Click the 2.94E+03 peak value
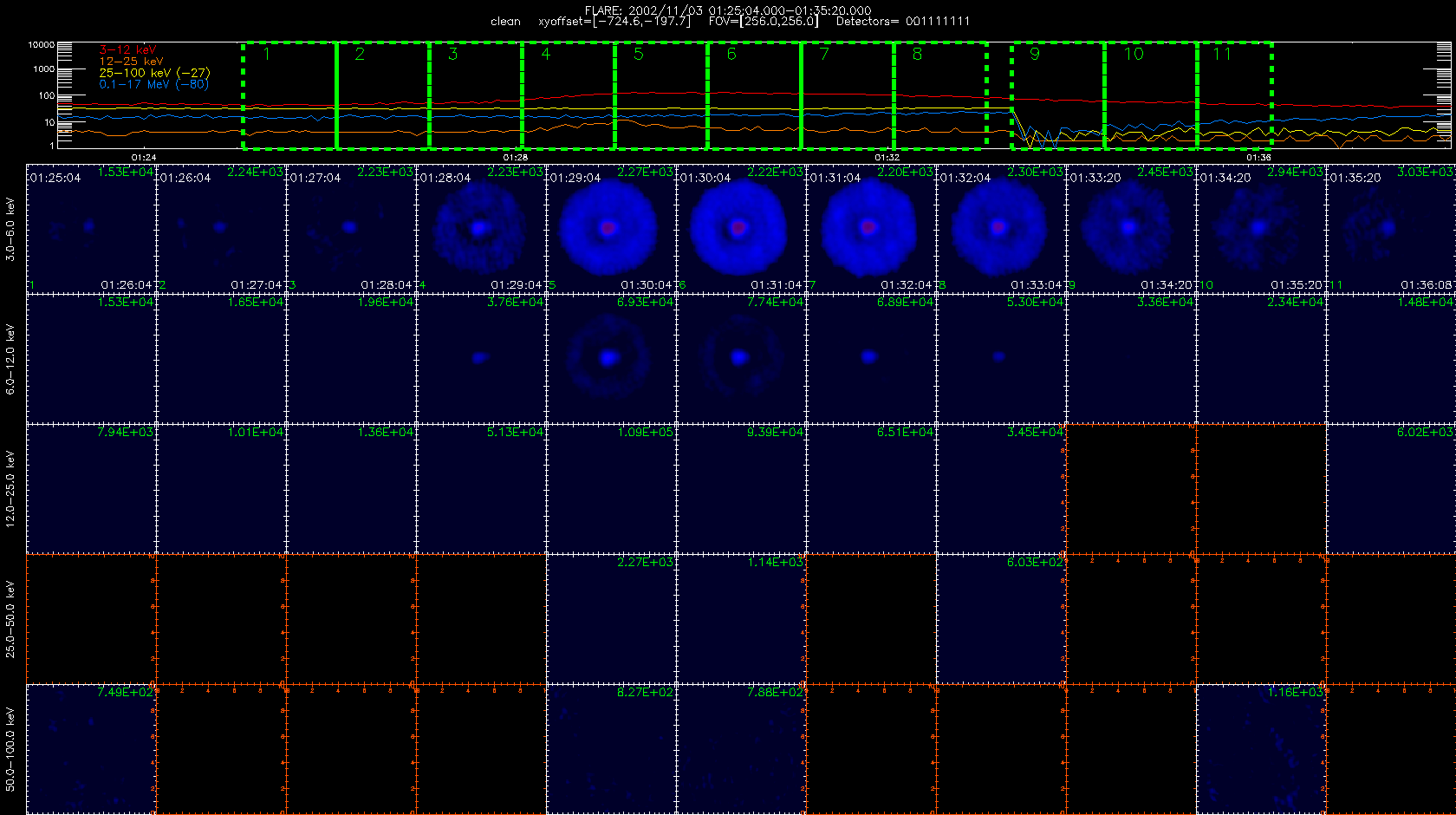1456x815 pixels. 1296,172
